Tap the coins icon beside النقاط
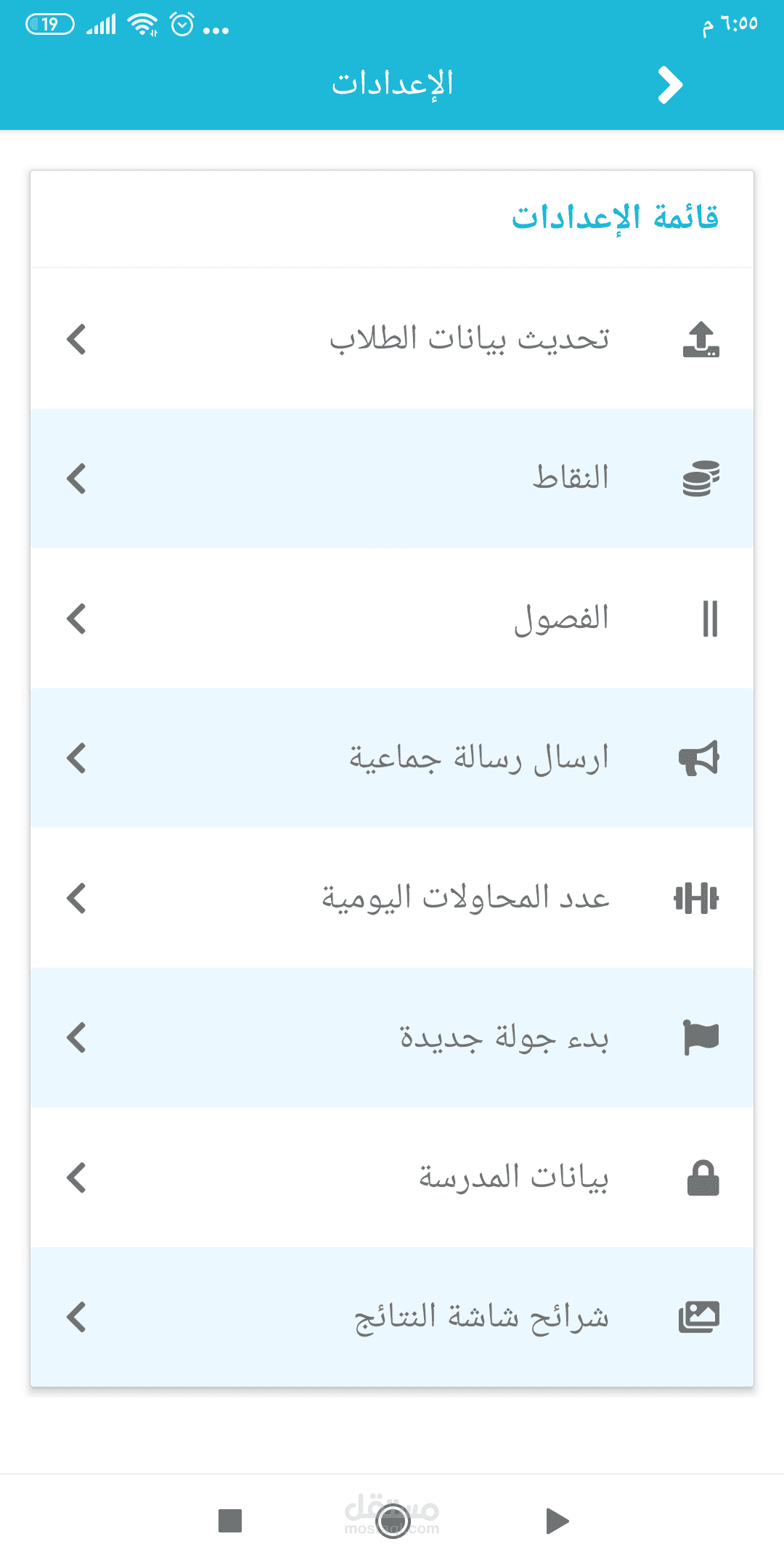784x1568 pixels. [x=701, y=478]
